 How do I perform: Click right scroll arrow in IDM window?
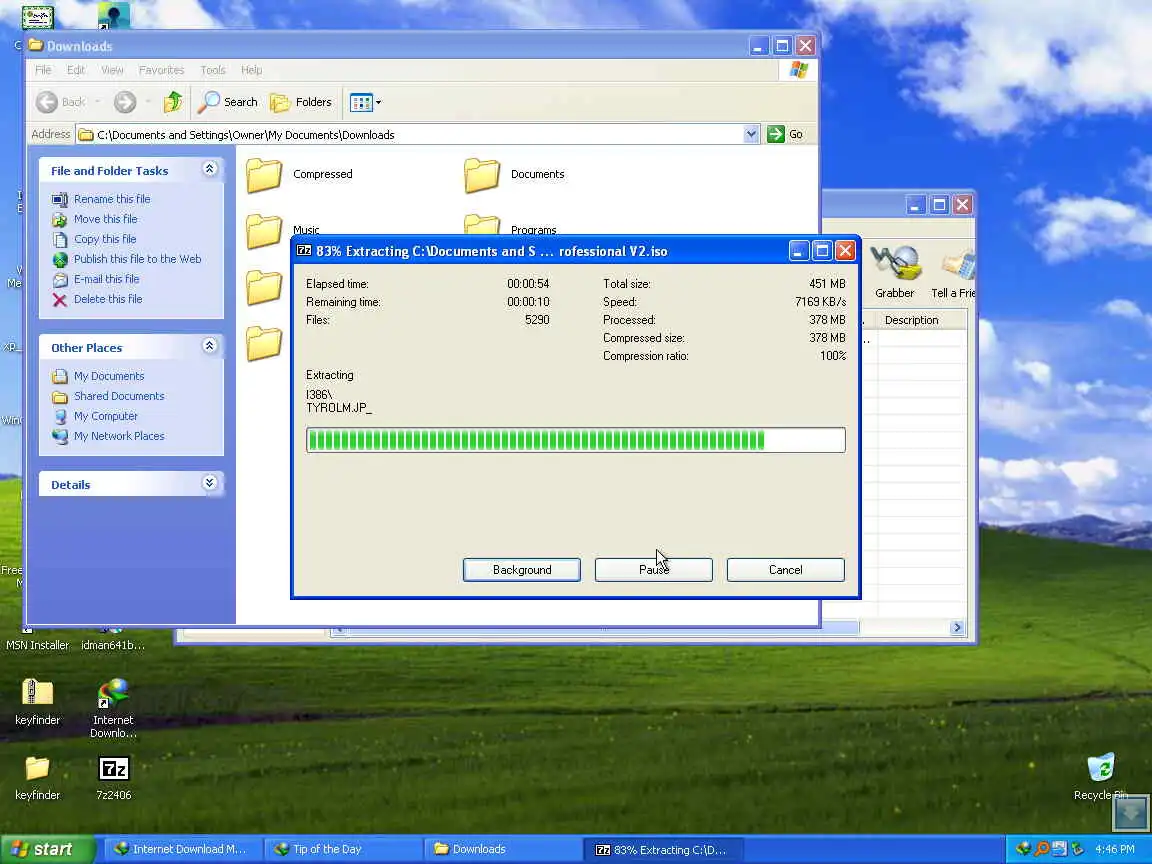tap(957, 627)
